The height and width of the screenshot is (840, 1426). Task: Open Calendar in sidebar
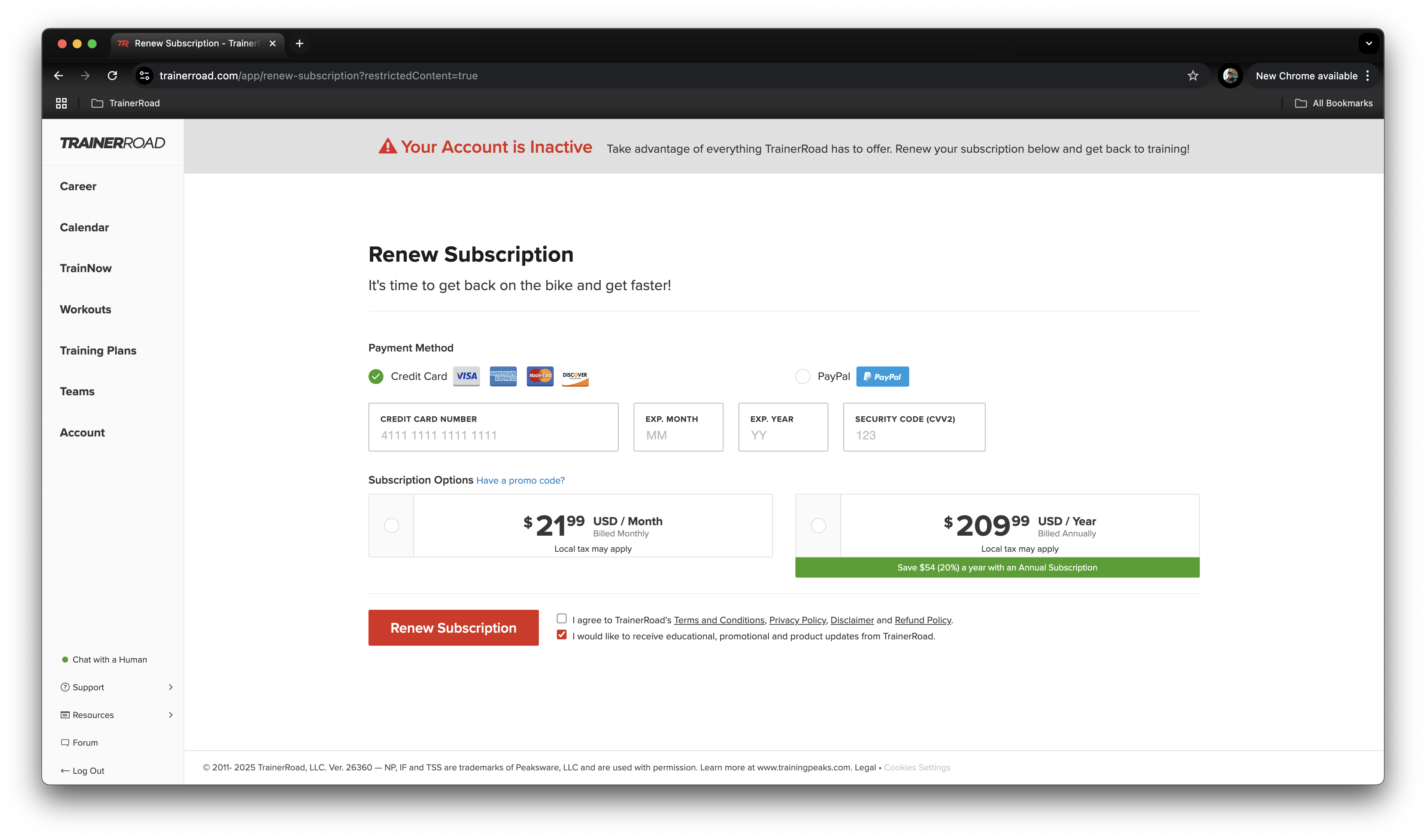pos(84,228)
